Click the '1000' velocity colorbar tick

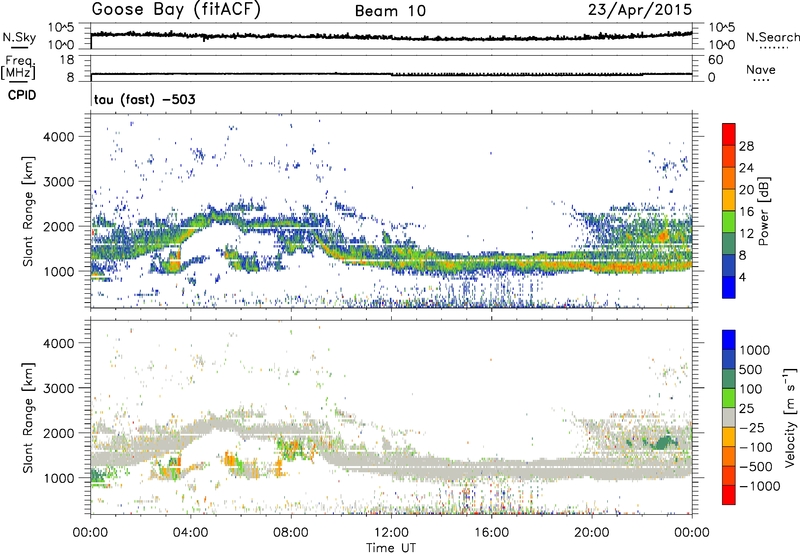pos(754,350)
